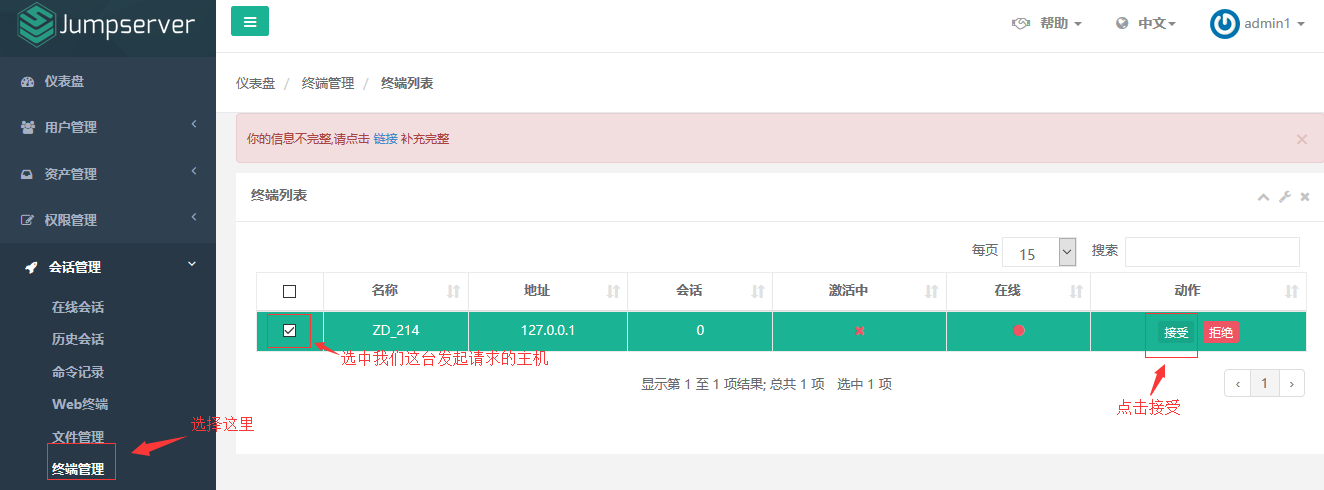The image size is (1324, 490).
Task: Open 终端管理 in the sidebar
Action: click(x=78, y=468)
